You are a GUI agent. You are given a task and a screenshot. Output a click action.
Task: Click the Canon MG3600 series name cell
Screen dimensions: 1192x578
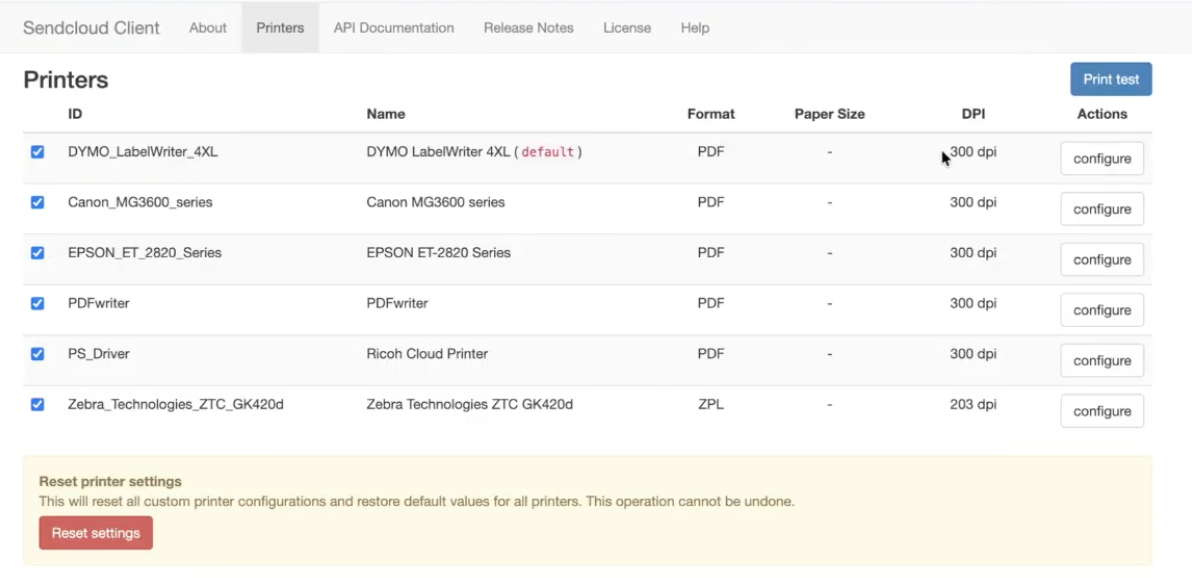point(436,202)
